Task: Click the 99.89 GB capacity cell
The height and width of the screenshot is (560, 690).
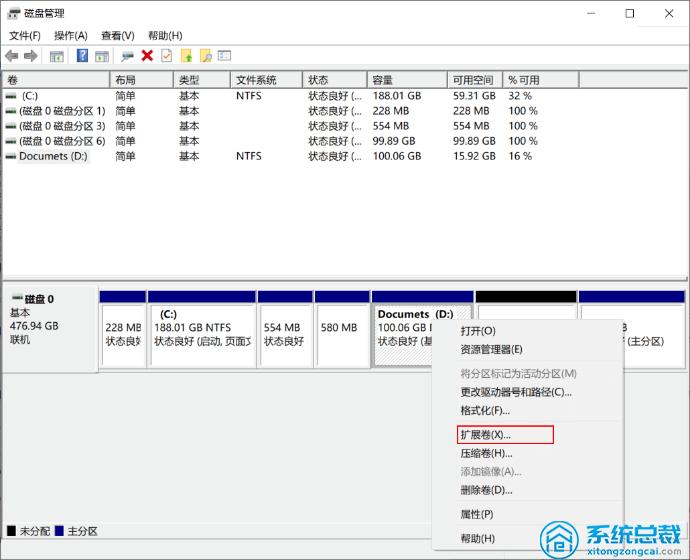Action: coord(394,141)
